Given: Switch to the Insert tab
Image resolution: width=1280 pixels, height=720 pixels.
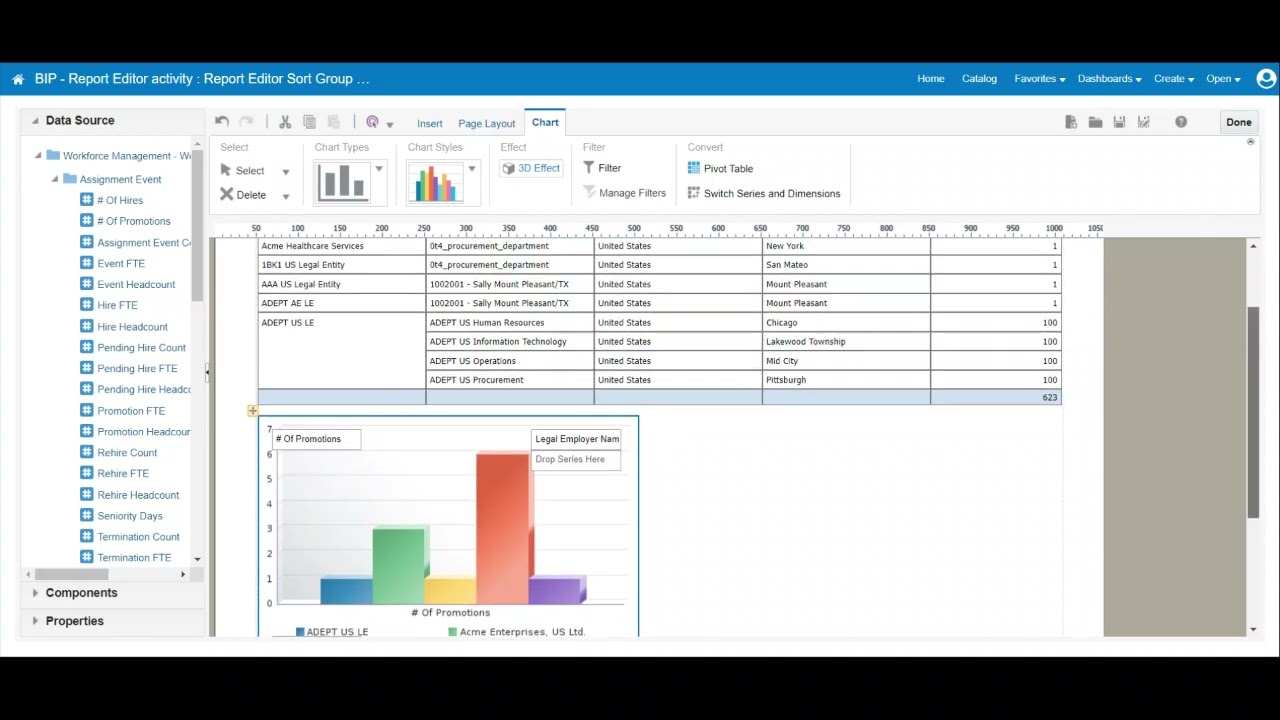Looking at the screenshot, I should click(x=430, y=123).
